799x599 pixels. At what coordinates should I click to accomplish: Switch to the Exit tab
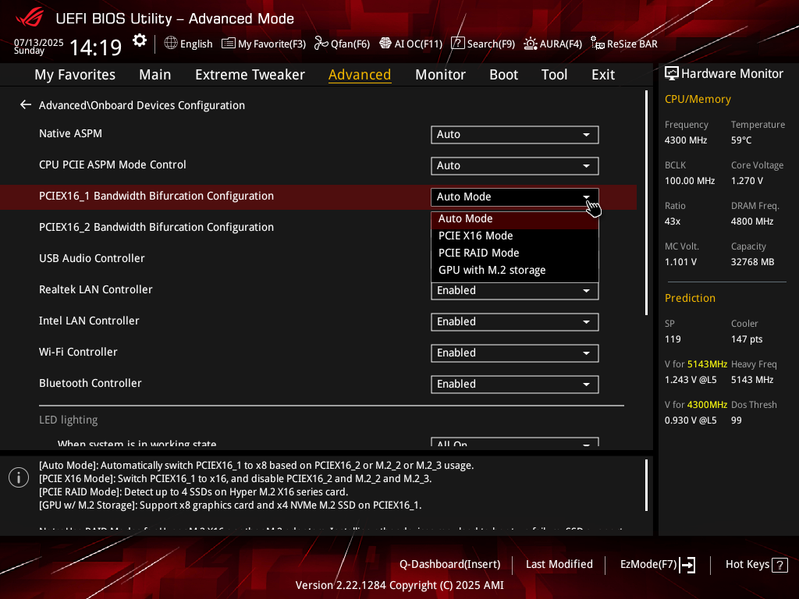[603, 75]
